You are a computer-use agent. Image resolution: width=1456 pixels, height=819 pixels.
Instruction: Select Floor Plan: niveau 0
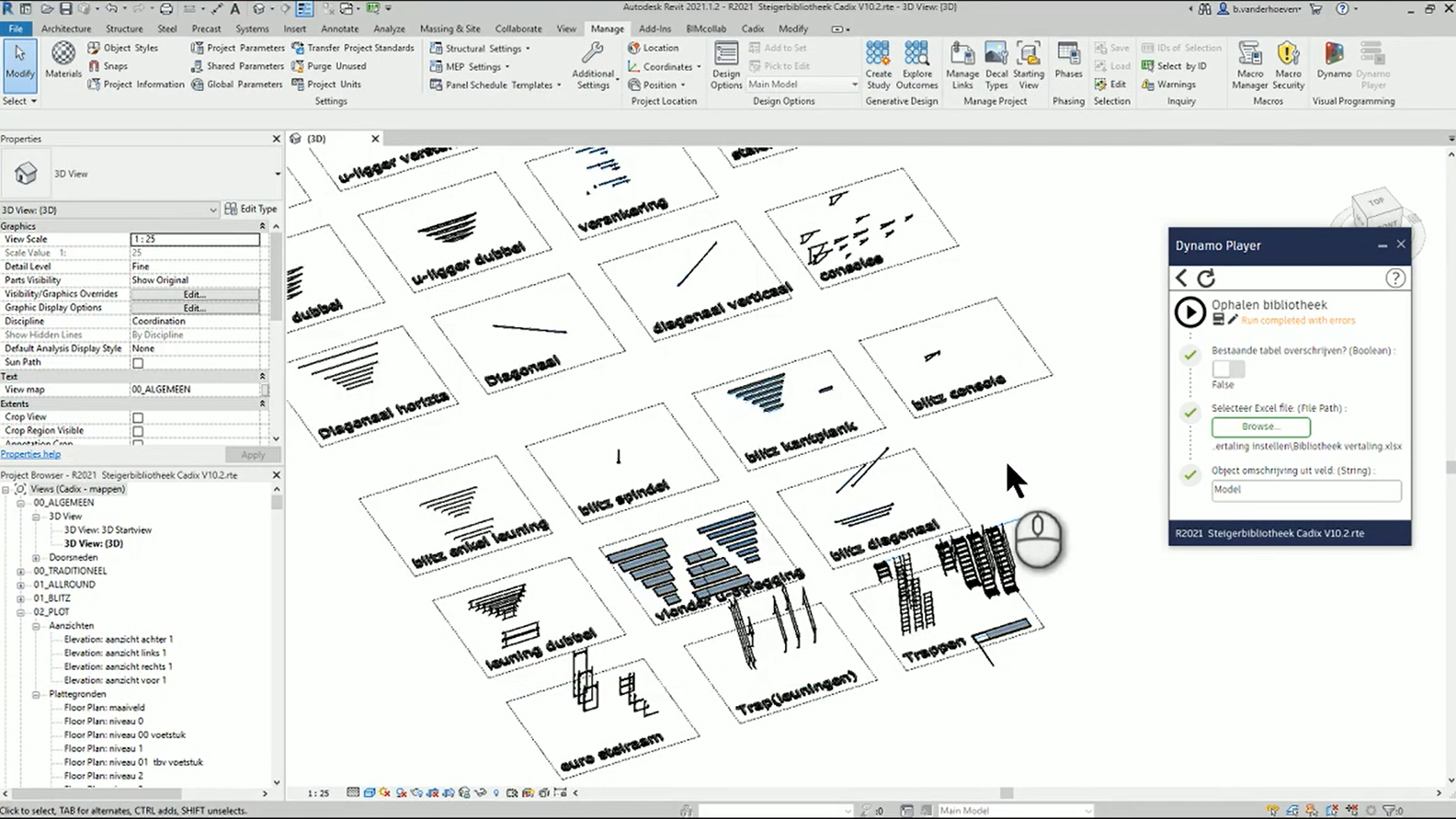[x=104, y=721]
